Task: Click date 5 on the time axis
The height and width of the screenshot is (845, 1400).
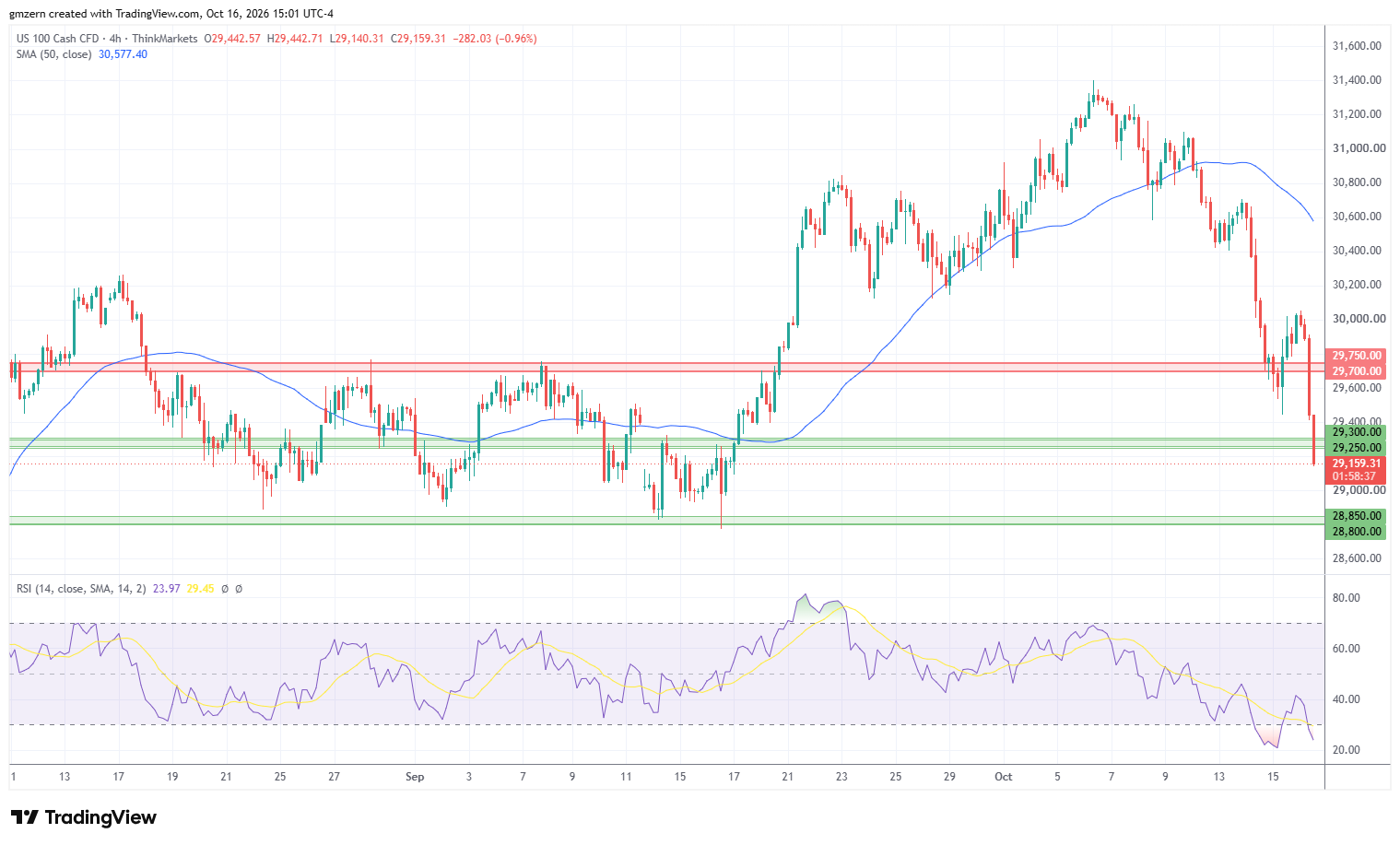Action: coord(1057,777)
